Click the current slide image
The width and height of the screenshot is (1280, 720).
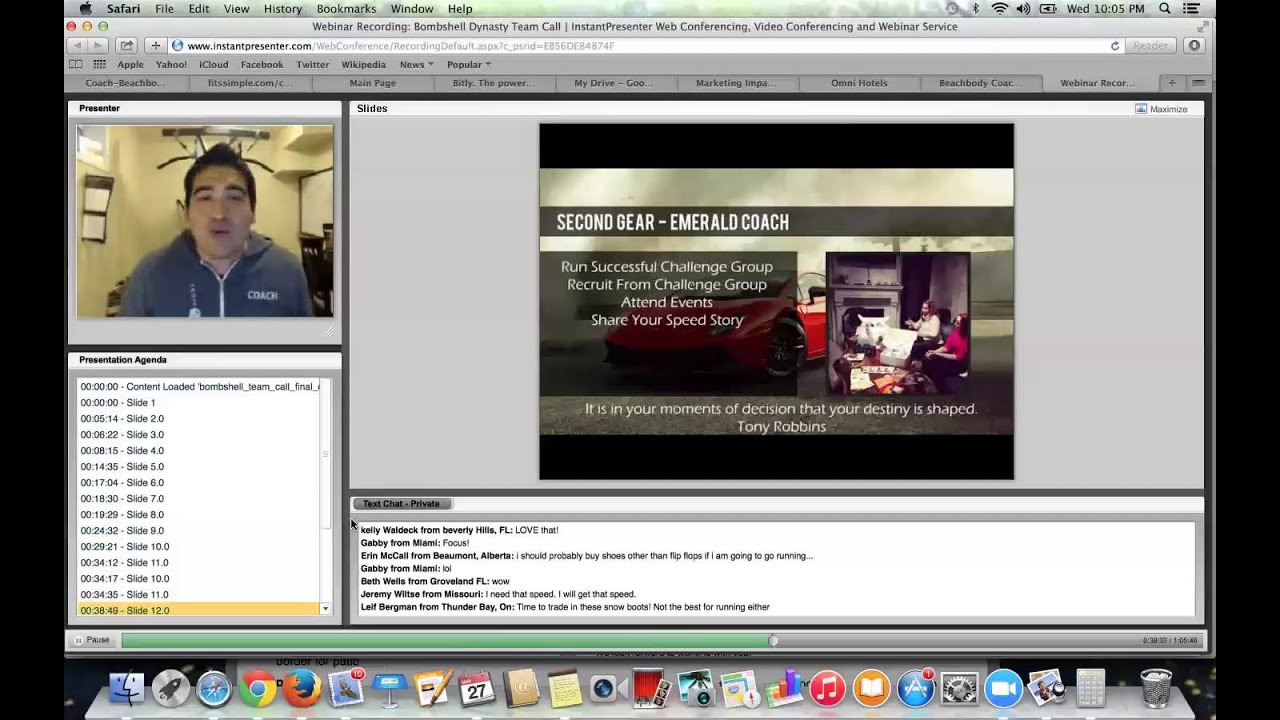776,301
